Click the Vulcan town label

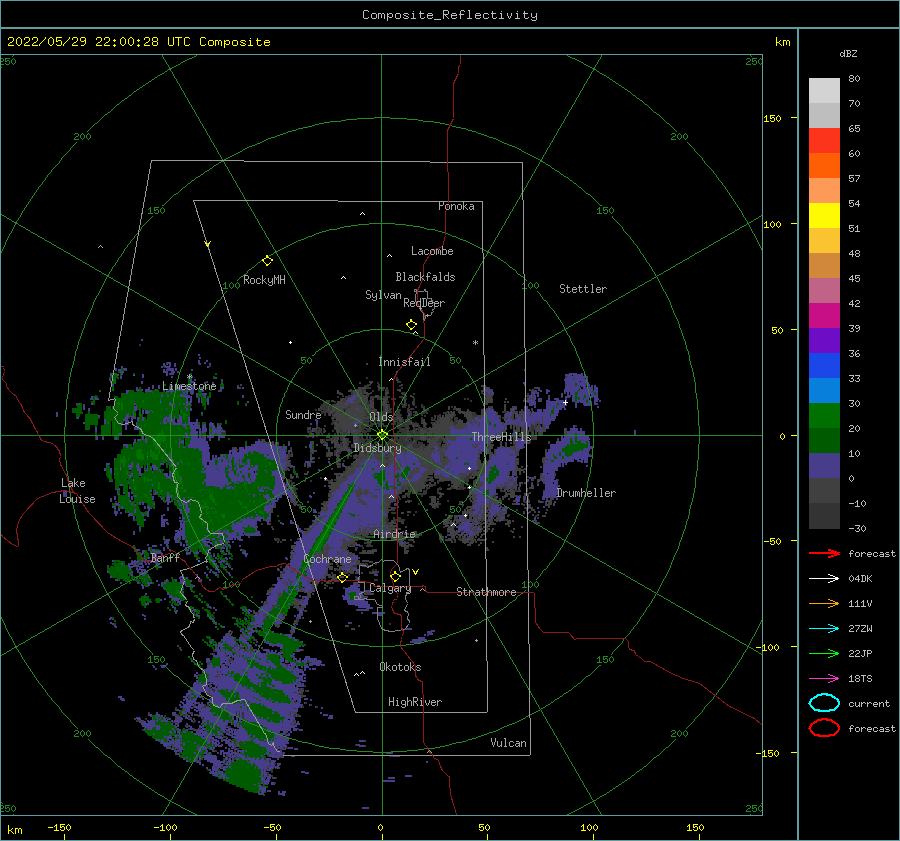pos(508,743)
